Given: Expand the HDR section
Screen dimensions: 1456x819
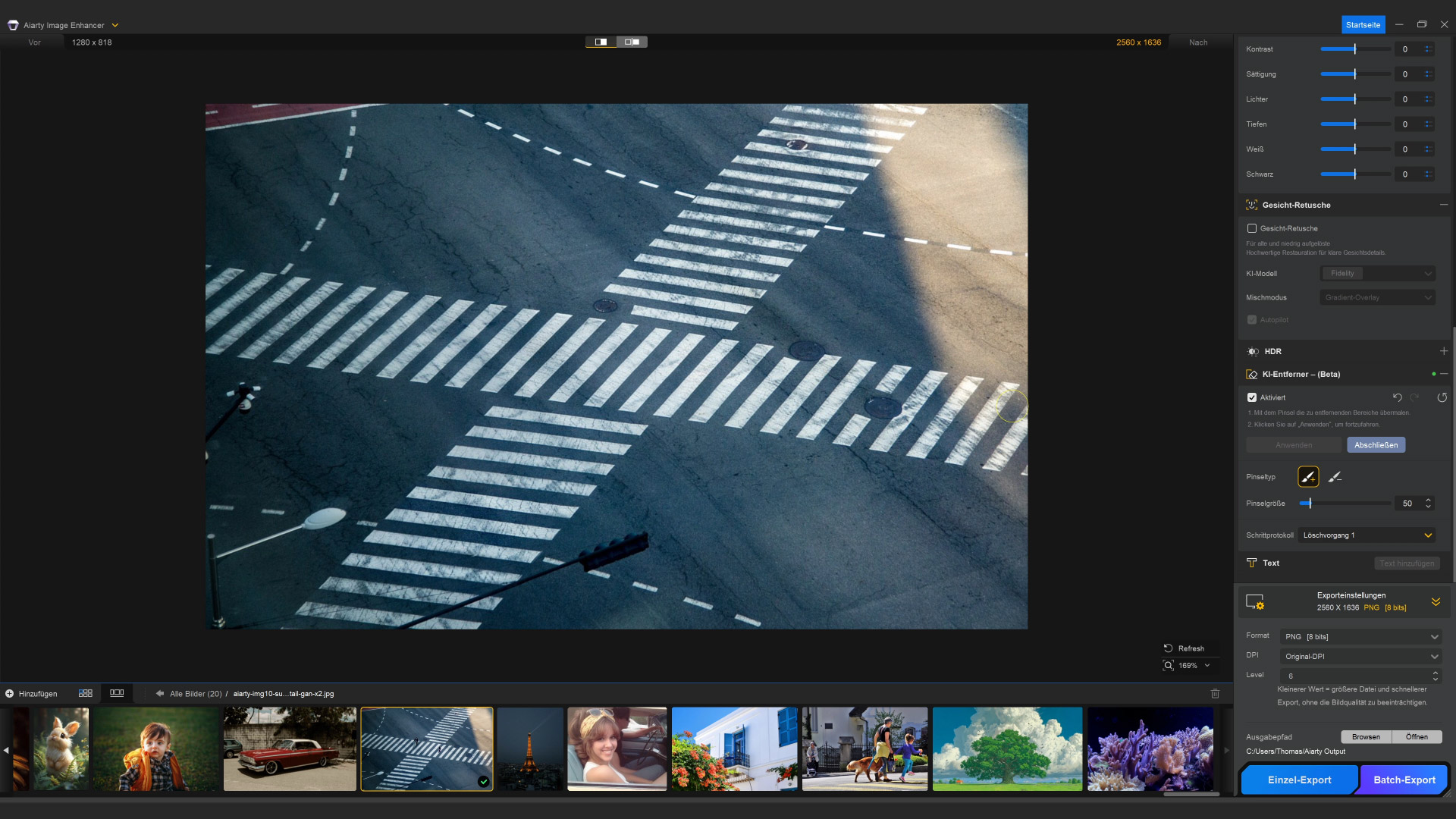Looking at the screenshot, I should point(1443,352).
